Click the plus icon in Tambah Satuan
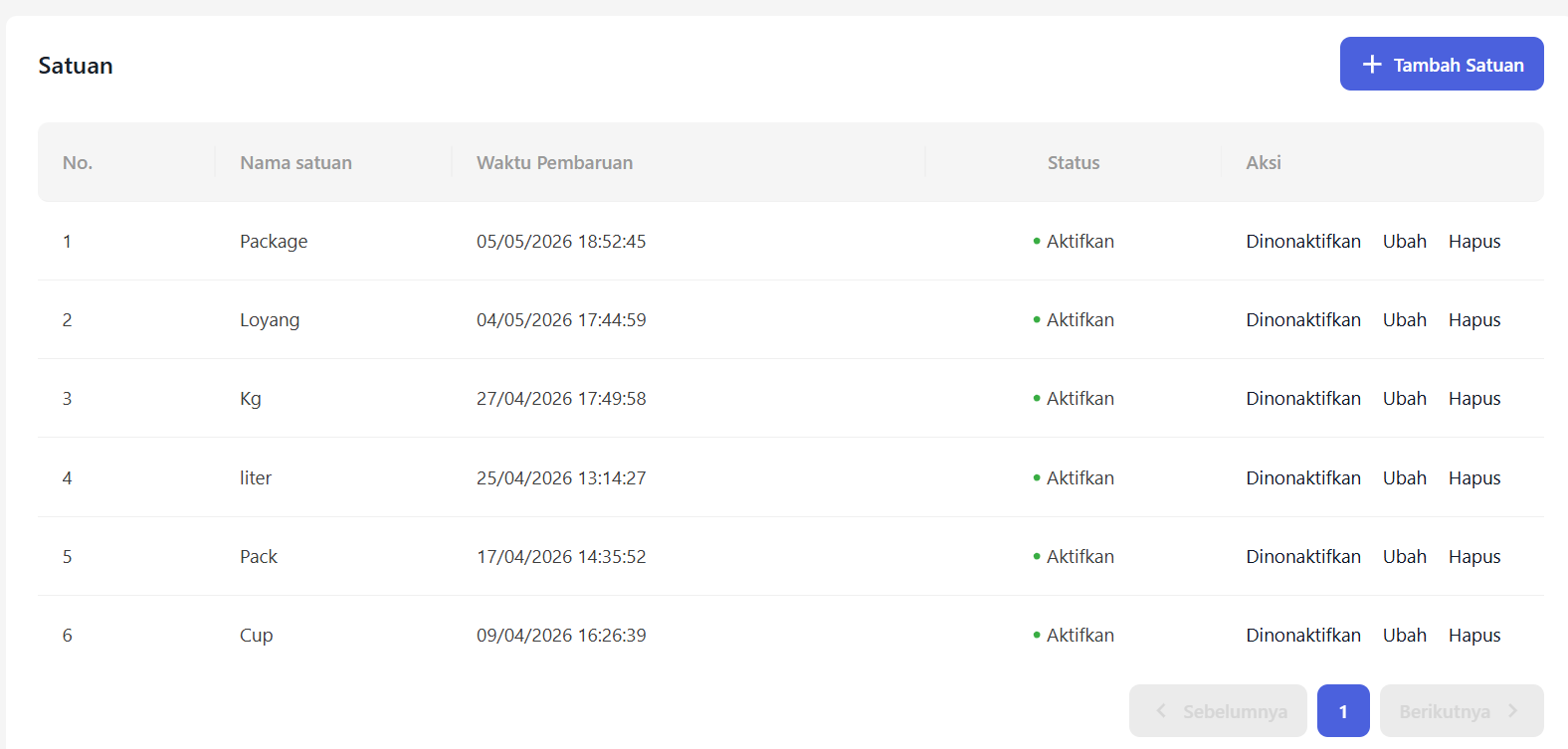The height and width of the screenshot is (749, 1568). click(x=1372, y=64)
